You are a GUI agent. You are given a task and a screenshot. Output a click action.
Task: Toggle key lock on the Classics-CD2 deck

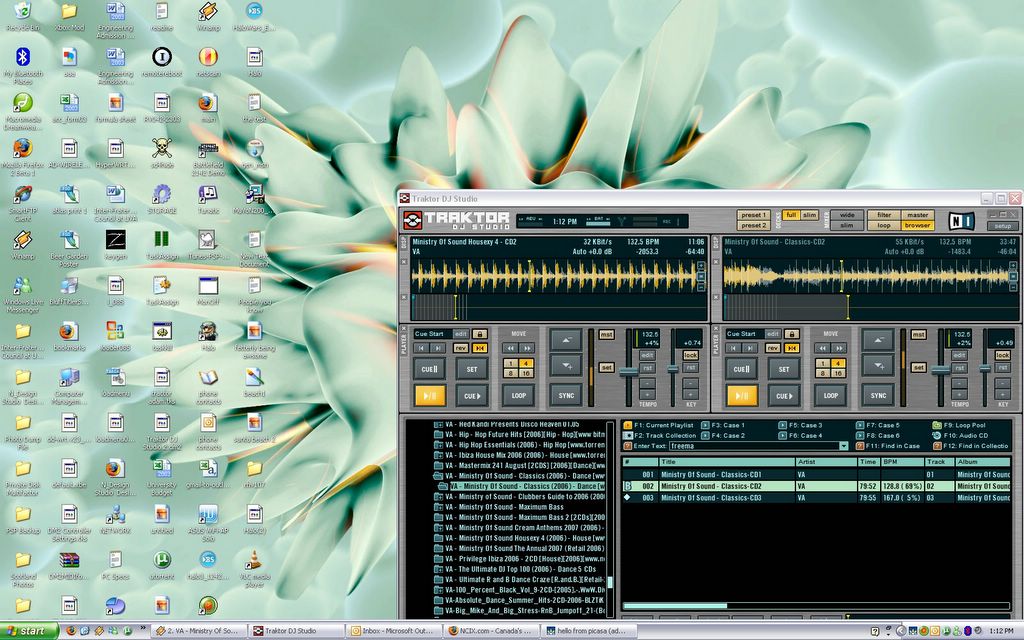point(1003,355)
